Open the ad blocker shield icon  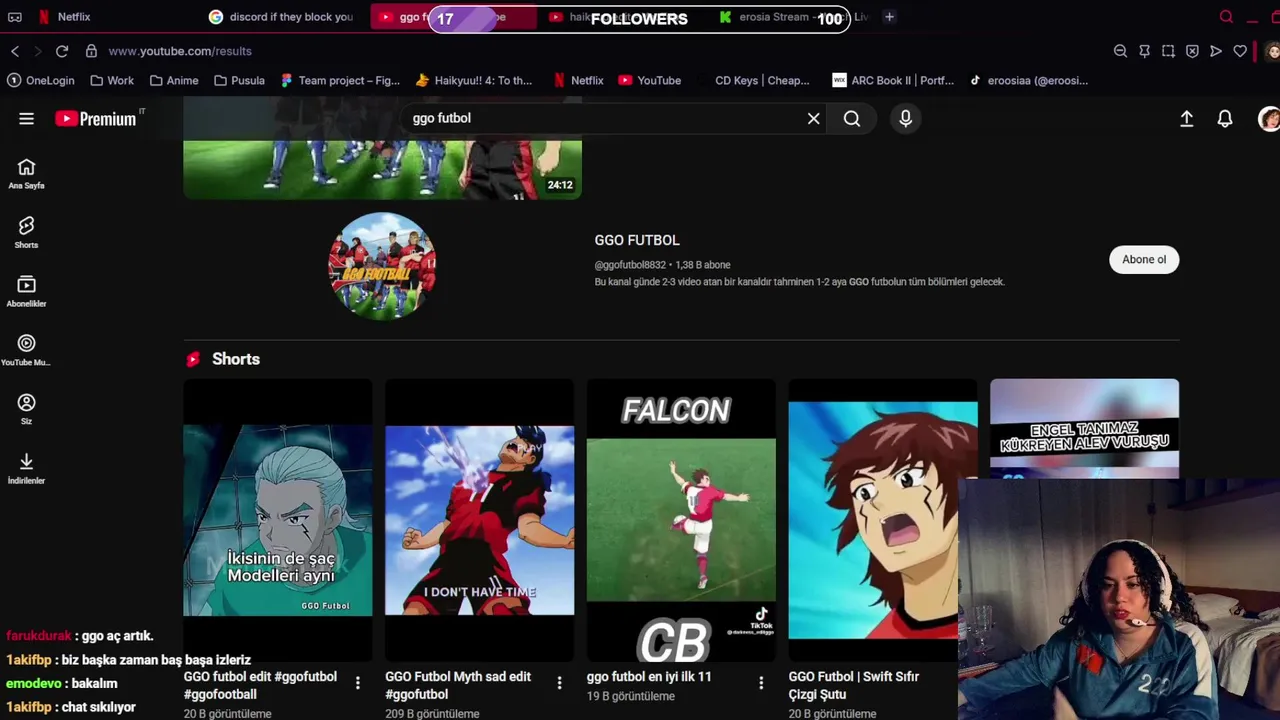[1192, 51]
